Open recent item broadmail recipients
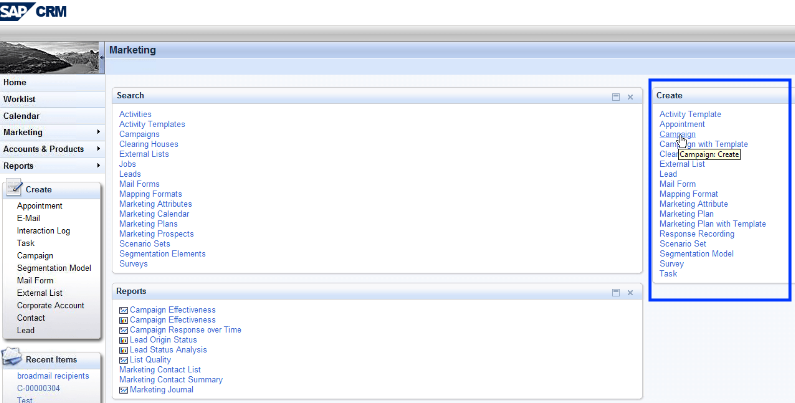Viewport: 795px width, 403px height. pyautogui.click(x=53, y=375)
